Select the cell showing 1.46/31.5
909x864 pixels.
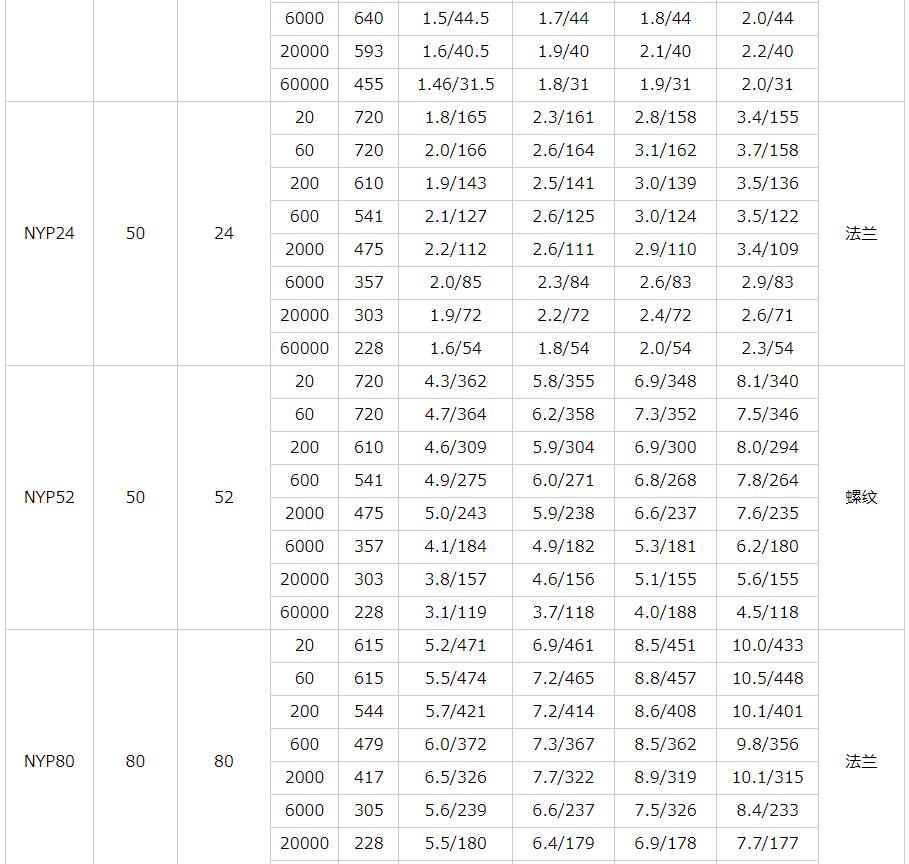(x=455, y=84)
